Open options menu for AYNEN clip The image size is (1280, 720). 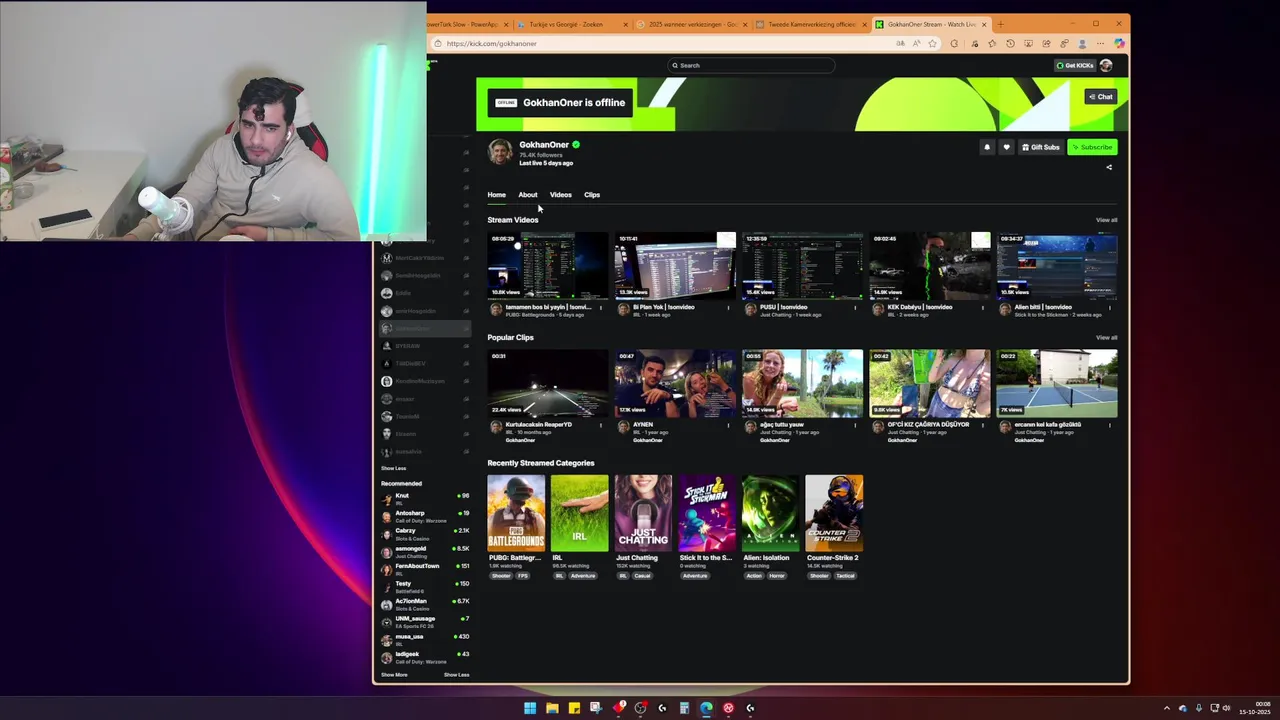(x=728, y=424)
